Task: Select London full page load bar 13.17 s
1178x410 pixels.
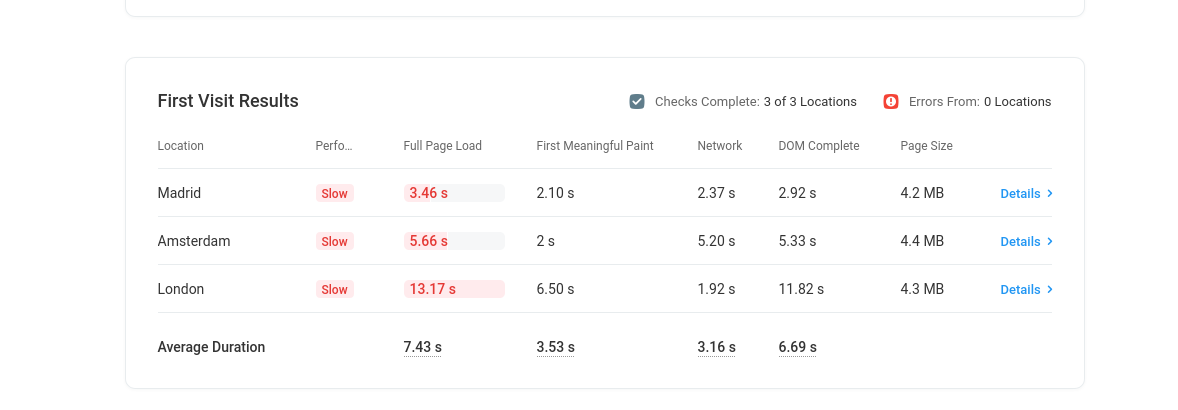Action: [x=454, y=289]
